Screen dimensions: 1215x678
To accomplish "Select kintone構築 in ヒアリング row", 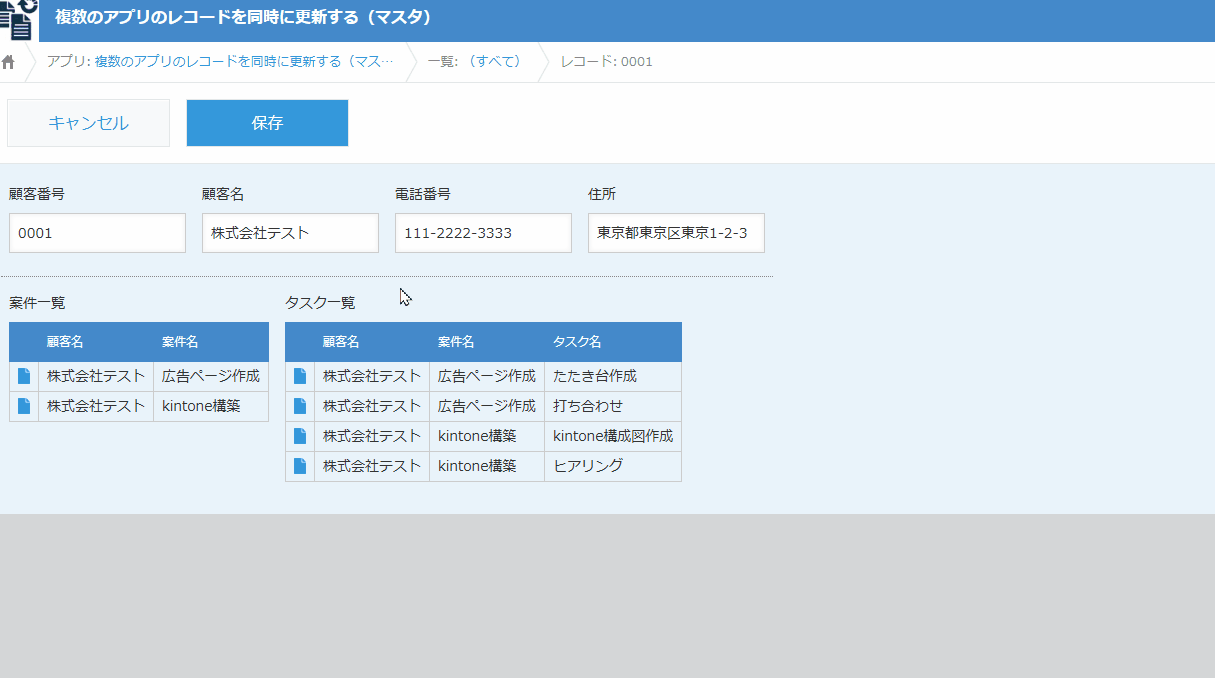I will [487, 466].
